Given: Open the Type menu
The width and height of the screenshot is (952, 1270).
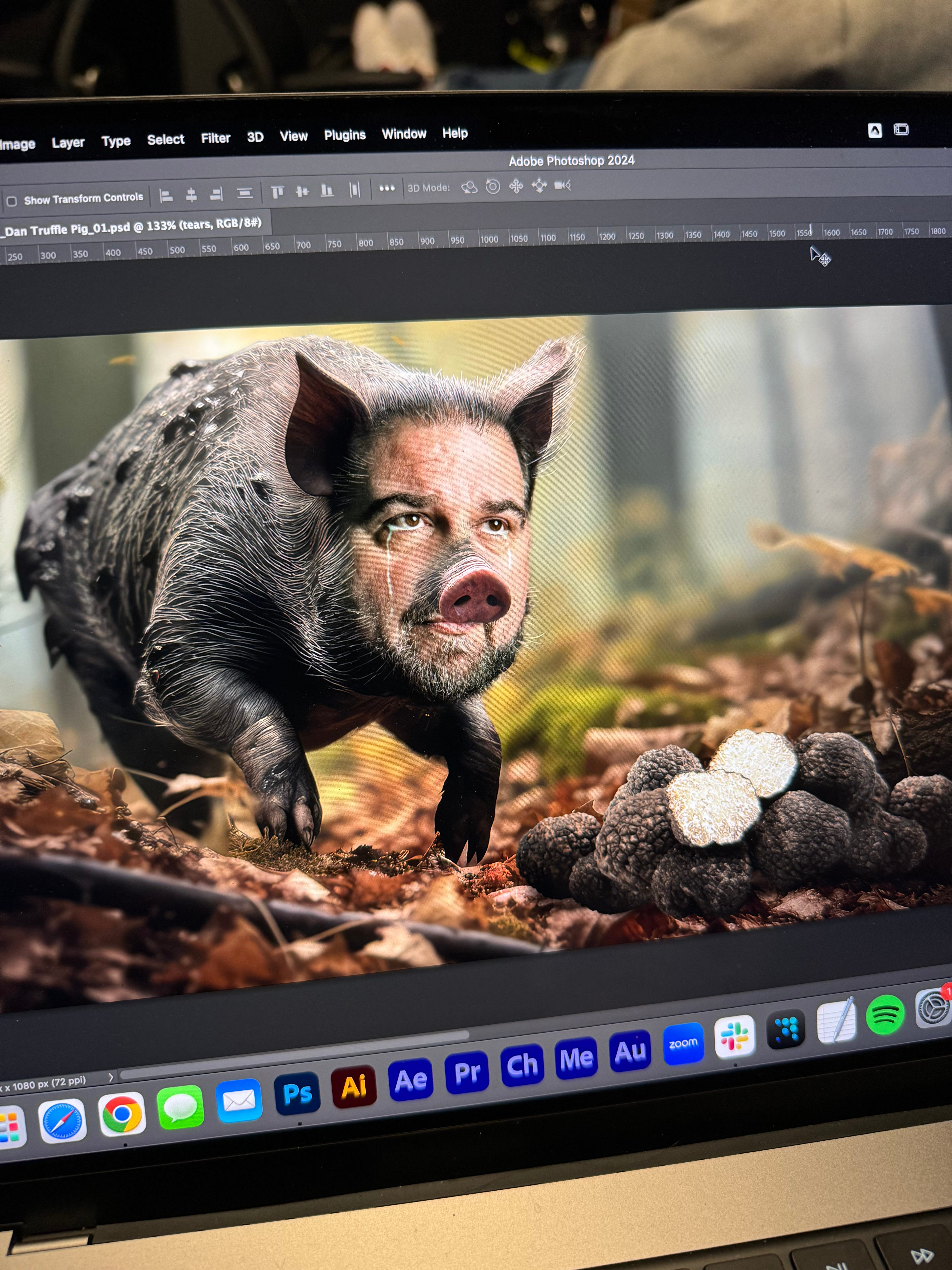Looking at the screenshot, I should pos(116,141).
